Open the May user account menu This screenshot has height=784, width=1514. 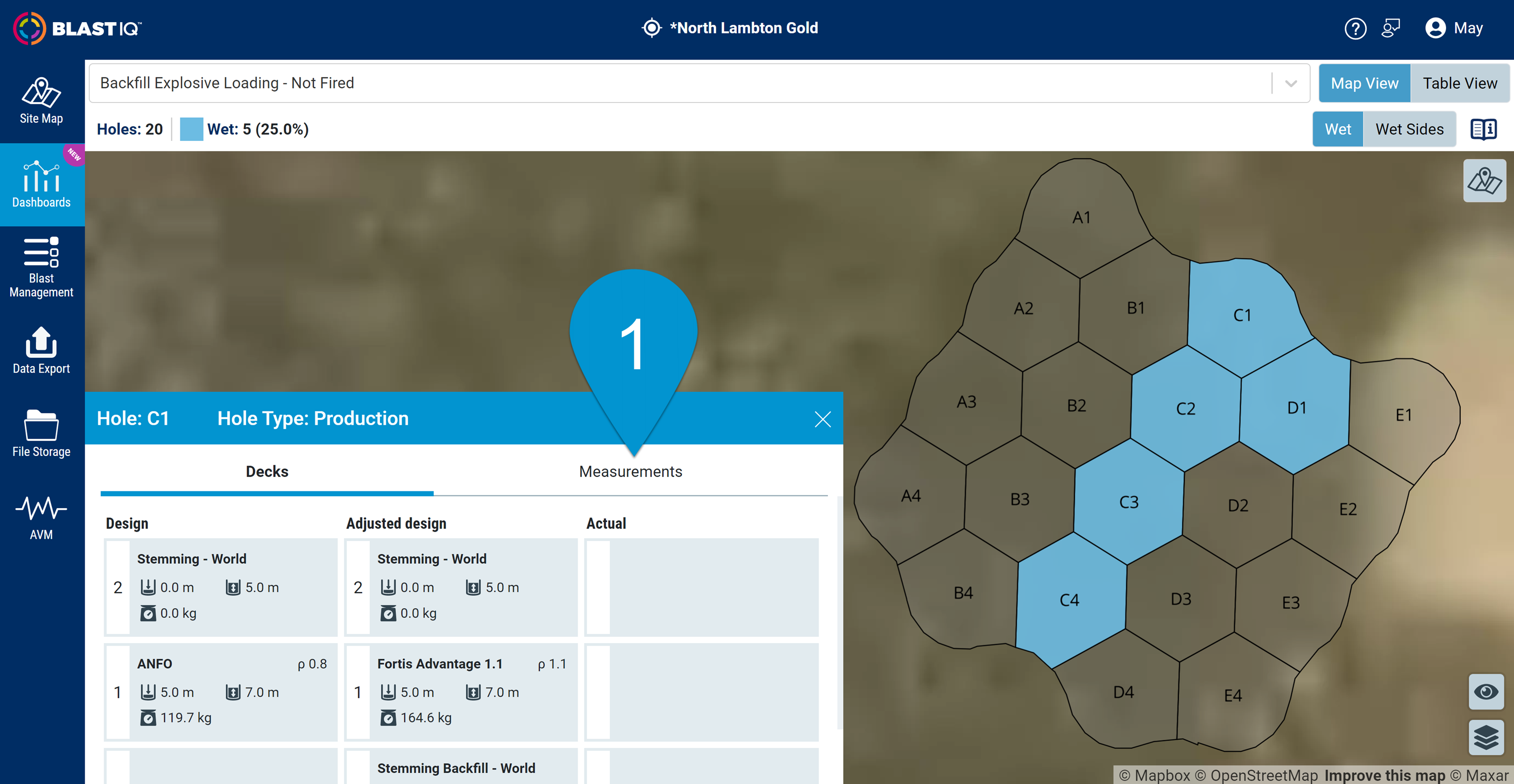click(1454, 28)
